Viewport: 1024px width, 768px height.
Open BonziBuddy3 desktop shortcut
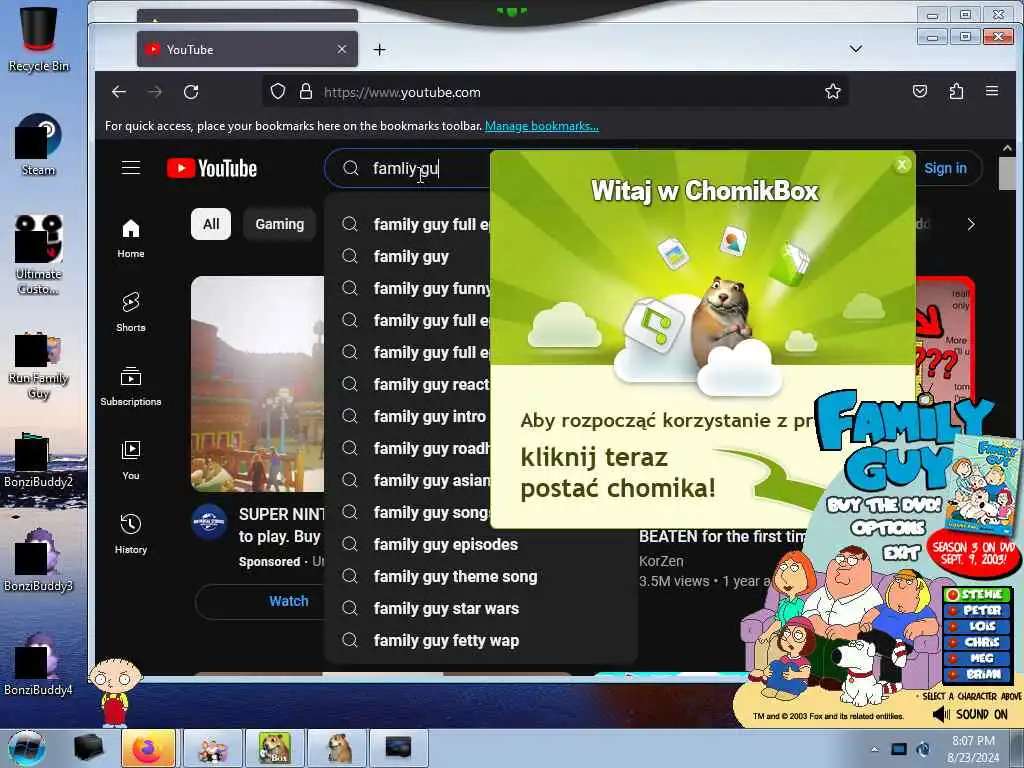pyautogui.click(x=39, y=560)
